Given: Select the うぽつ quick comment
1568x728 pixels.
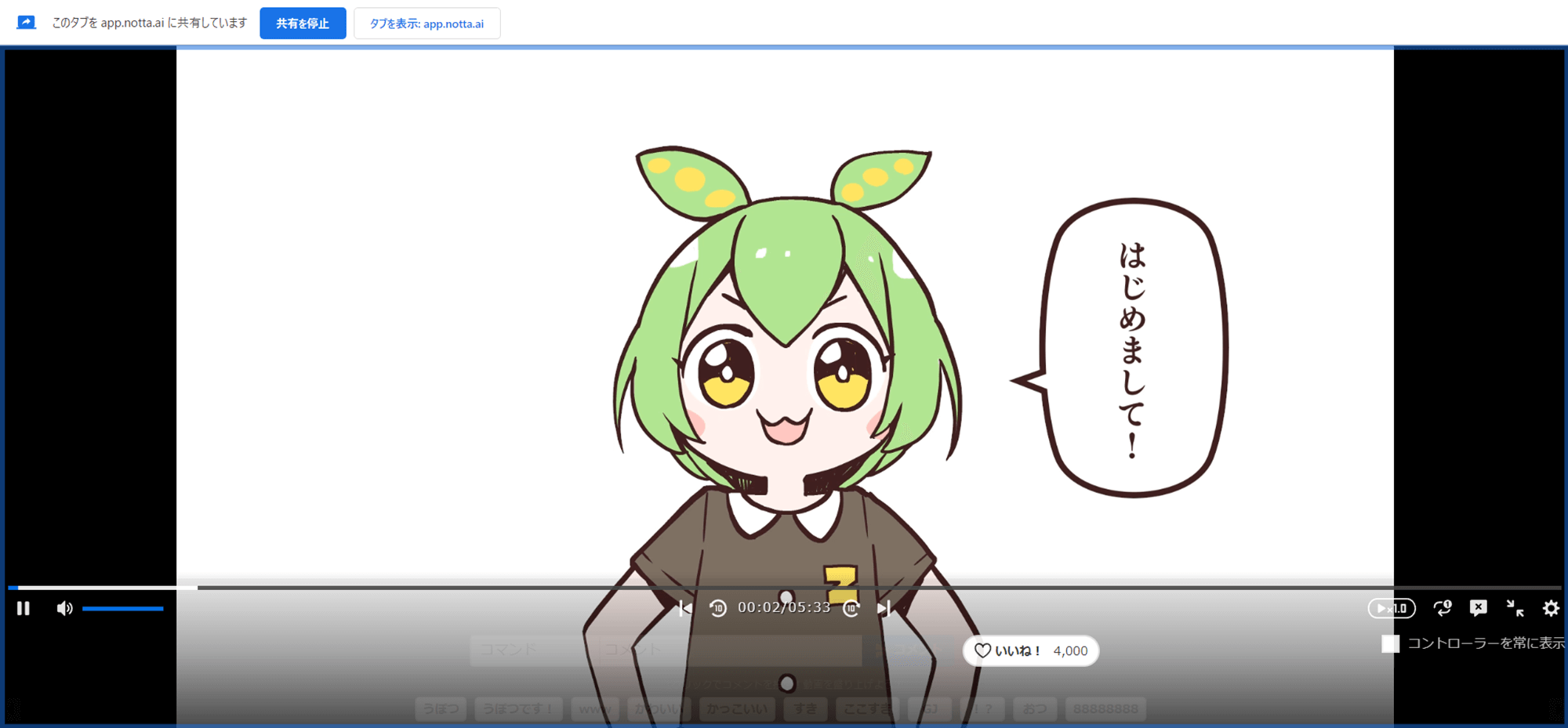Looking at the screenshot, I should 441,709.
